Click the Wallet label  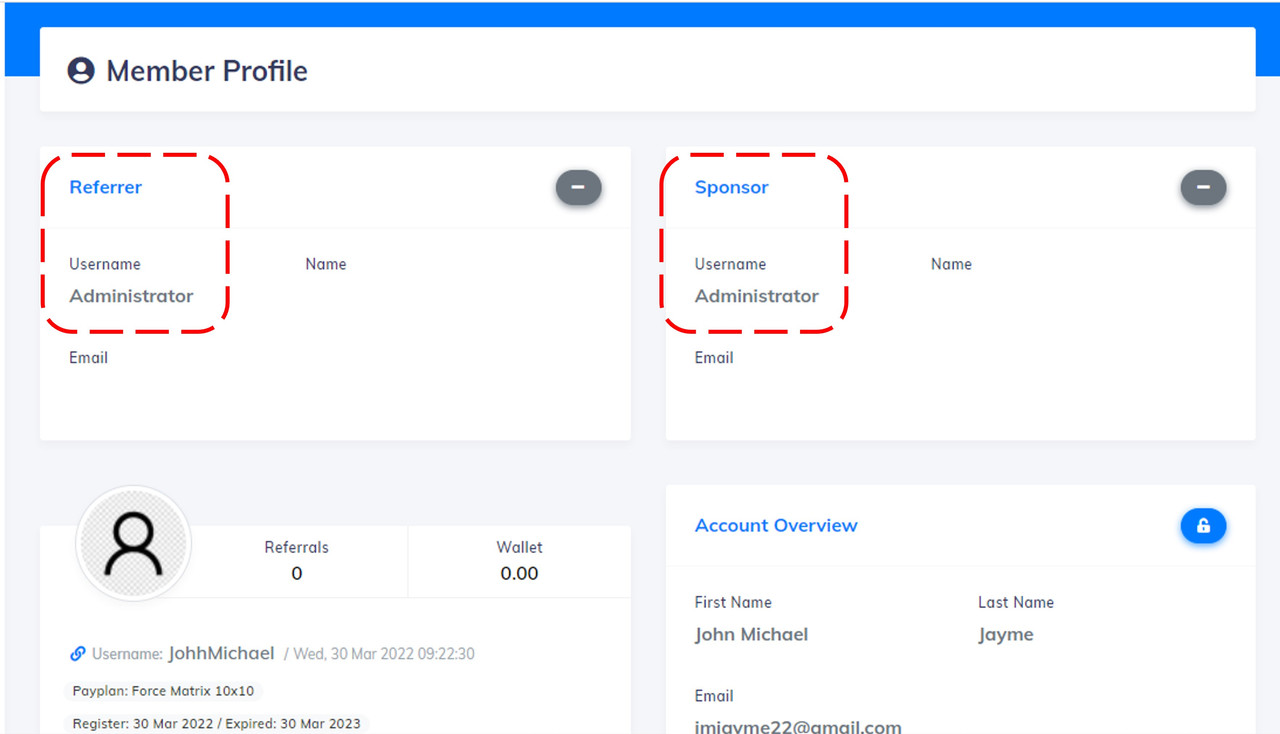pos(519,547)
